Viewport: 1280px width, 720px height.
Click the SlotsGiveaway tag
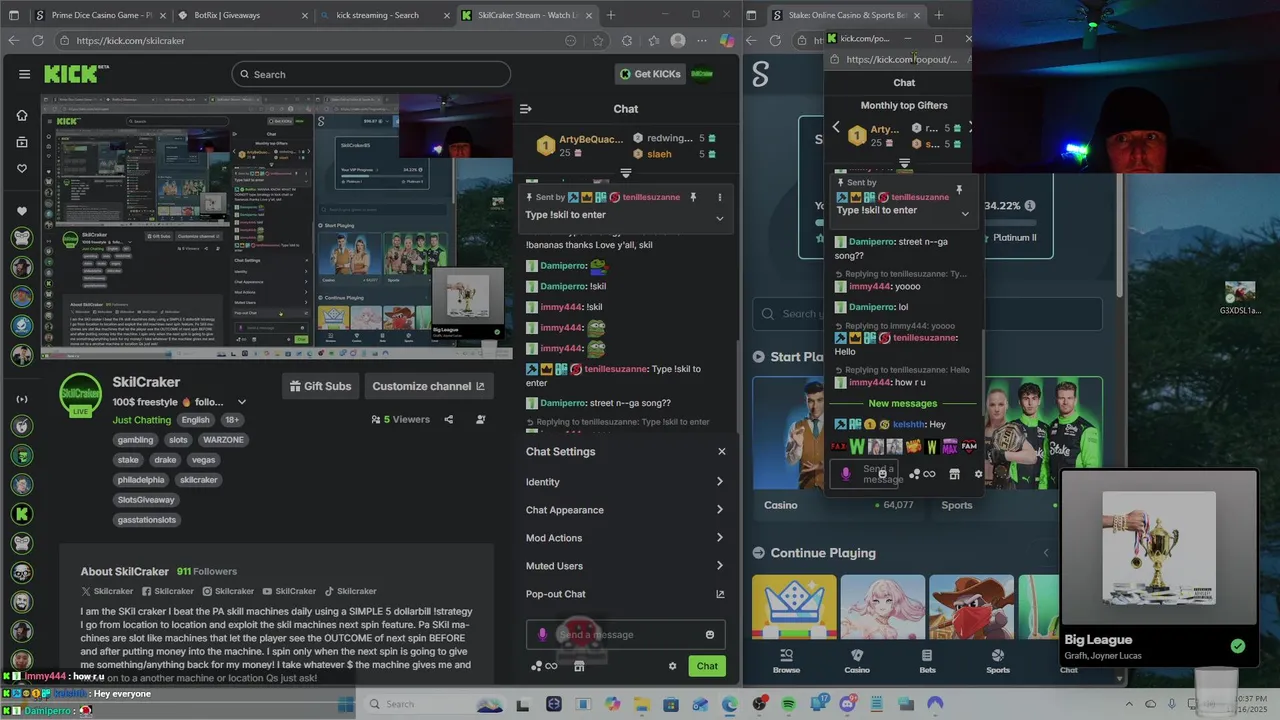point(146,500)
